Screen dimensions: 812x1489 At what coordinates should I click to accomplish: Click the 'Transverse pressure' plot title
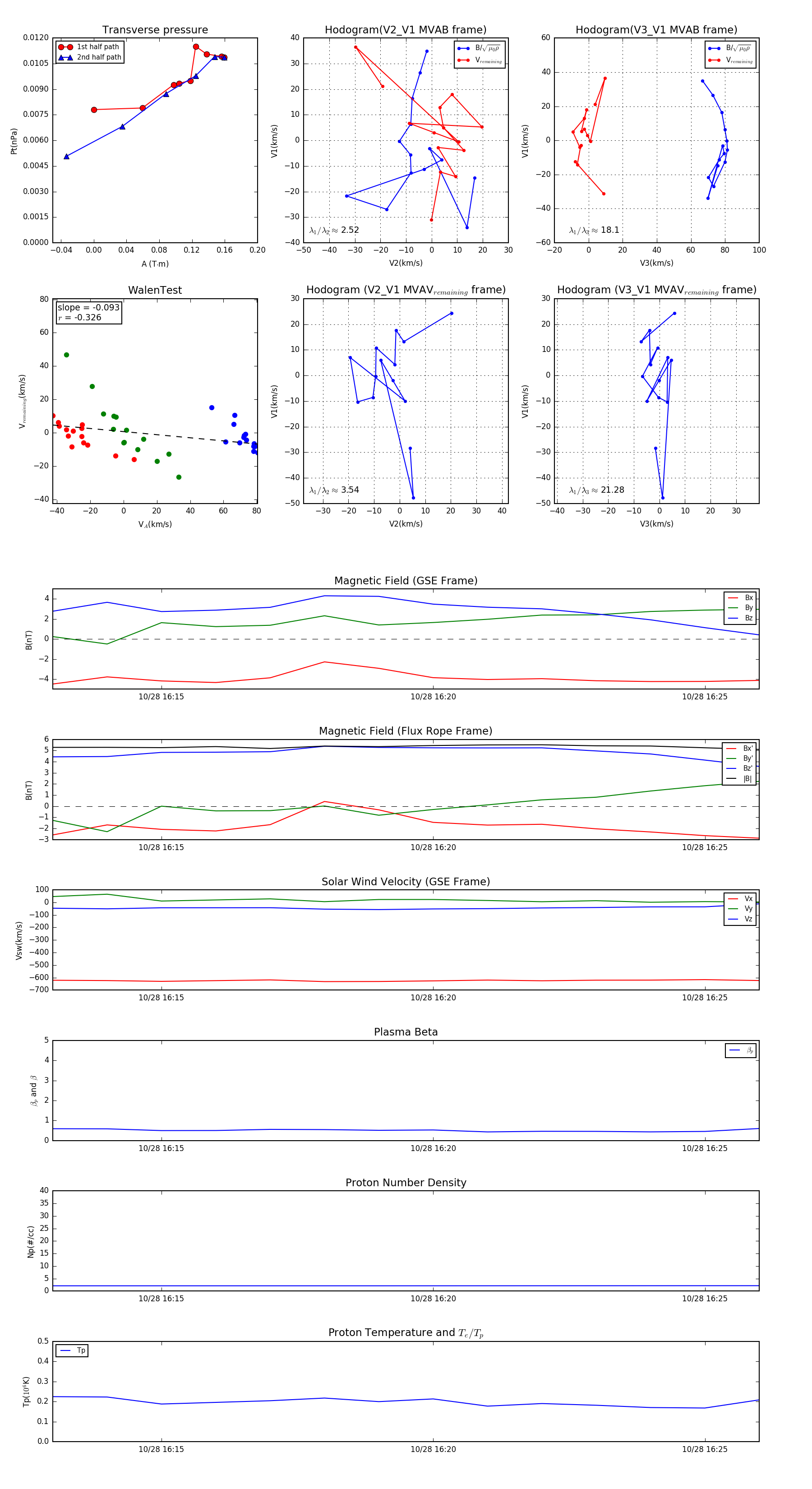[155, 29]
